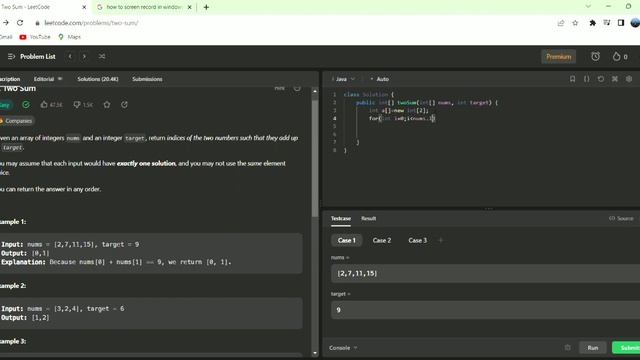Open the Solutions (20.4K) tab
Image resolution: width=640 pixels, height=360 pixels.
click(98, 79)
